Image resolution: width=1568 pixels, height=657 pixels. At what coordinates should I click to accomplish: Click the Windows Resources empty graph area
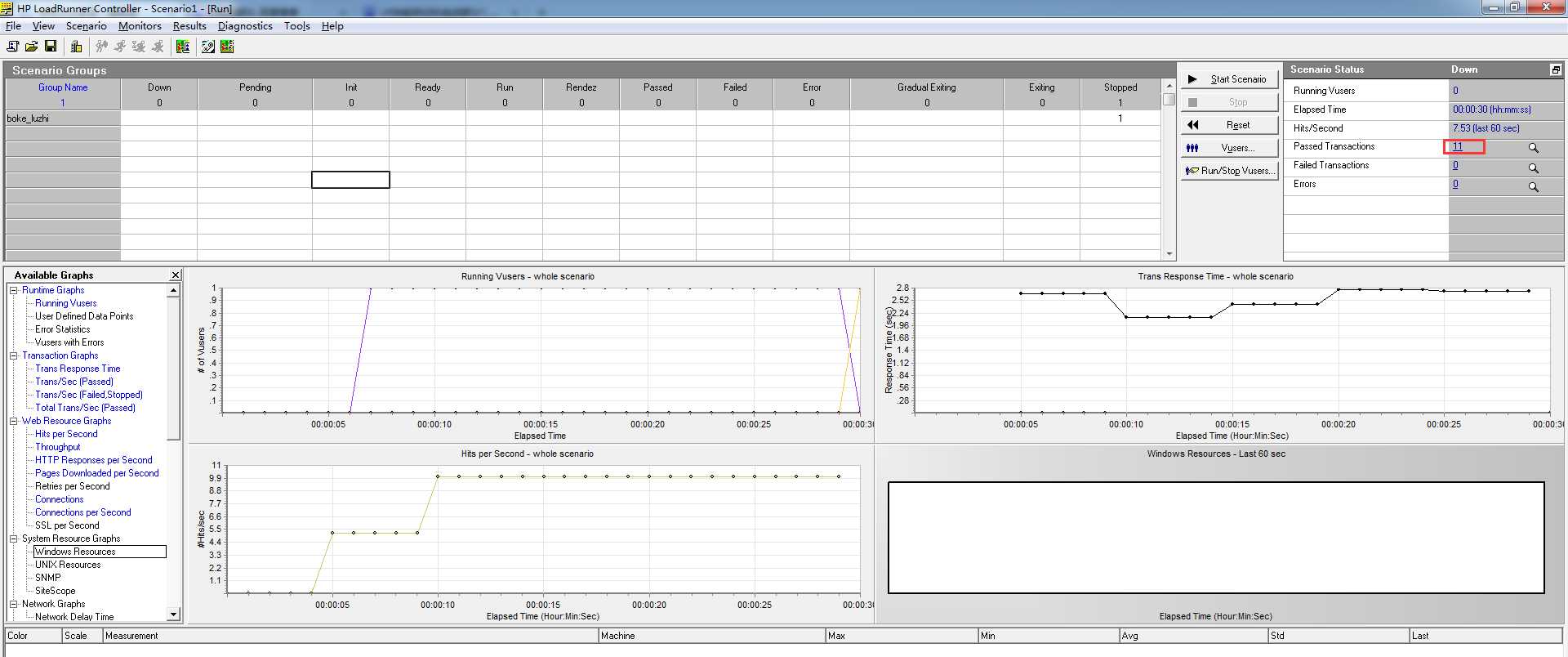click(x=1216, y=538)
